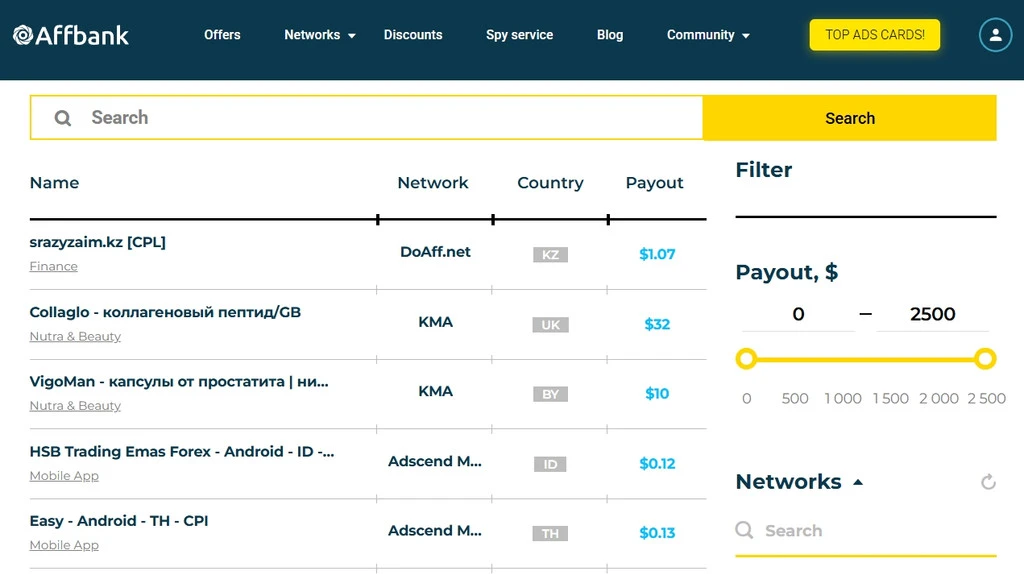Open the Collaglo offer
1024x574 pixels.
point(165,312)
